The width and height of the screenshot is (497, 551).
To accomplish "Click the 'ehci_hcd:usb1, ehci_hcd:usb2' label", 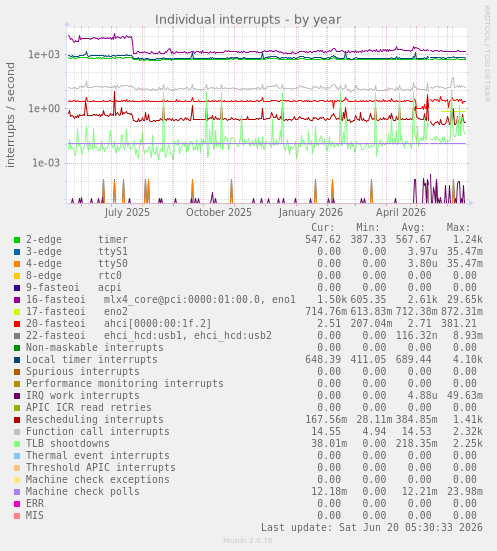I will coord(188,336).
